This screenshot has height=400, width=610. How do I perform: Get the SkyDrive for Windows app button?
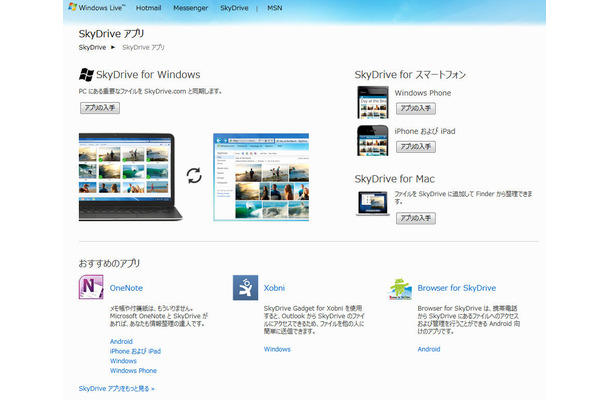coord(100,108)
